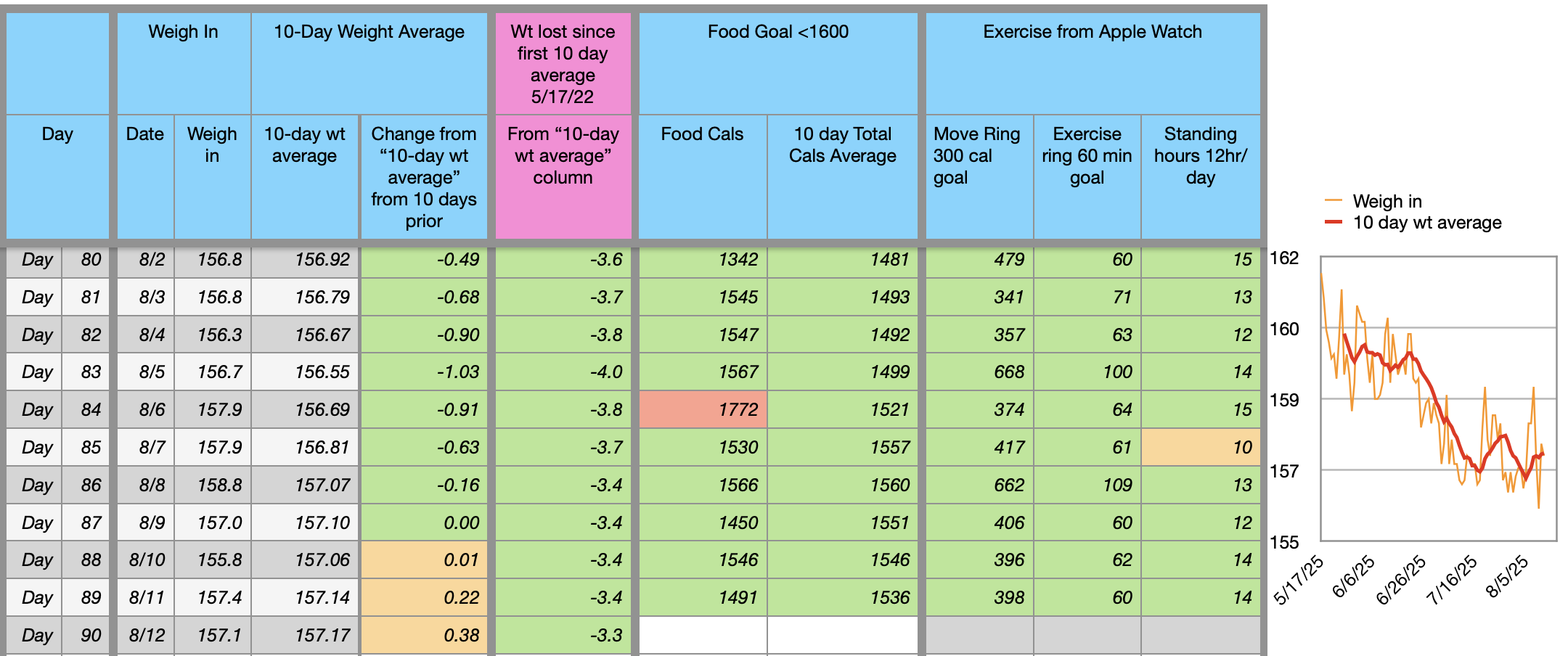Viewport: 1568px width, 656px height.
Task: Select the change value -0.90
Action: point(424,335)
